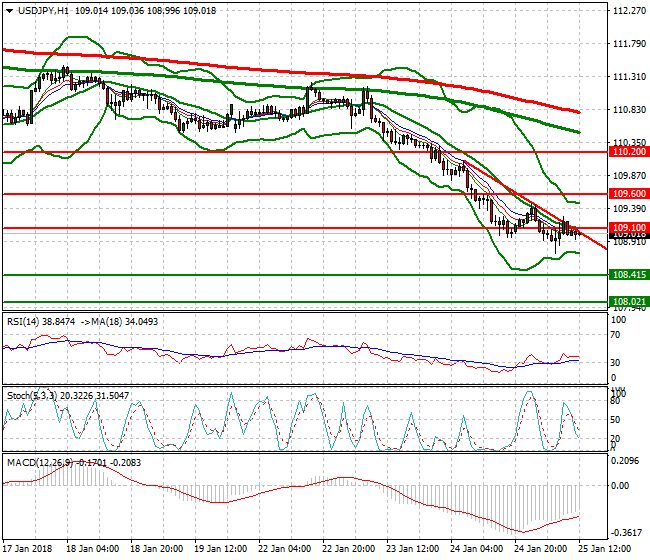Click the red 109.100 price level label
The image size is (650, 560).
[x=629, y=228]
